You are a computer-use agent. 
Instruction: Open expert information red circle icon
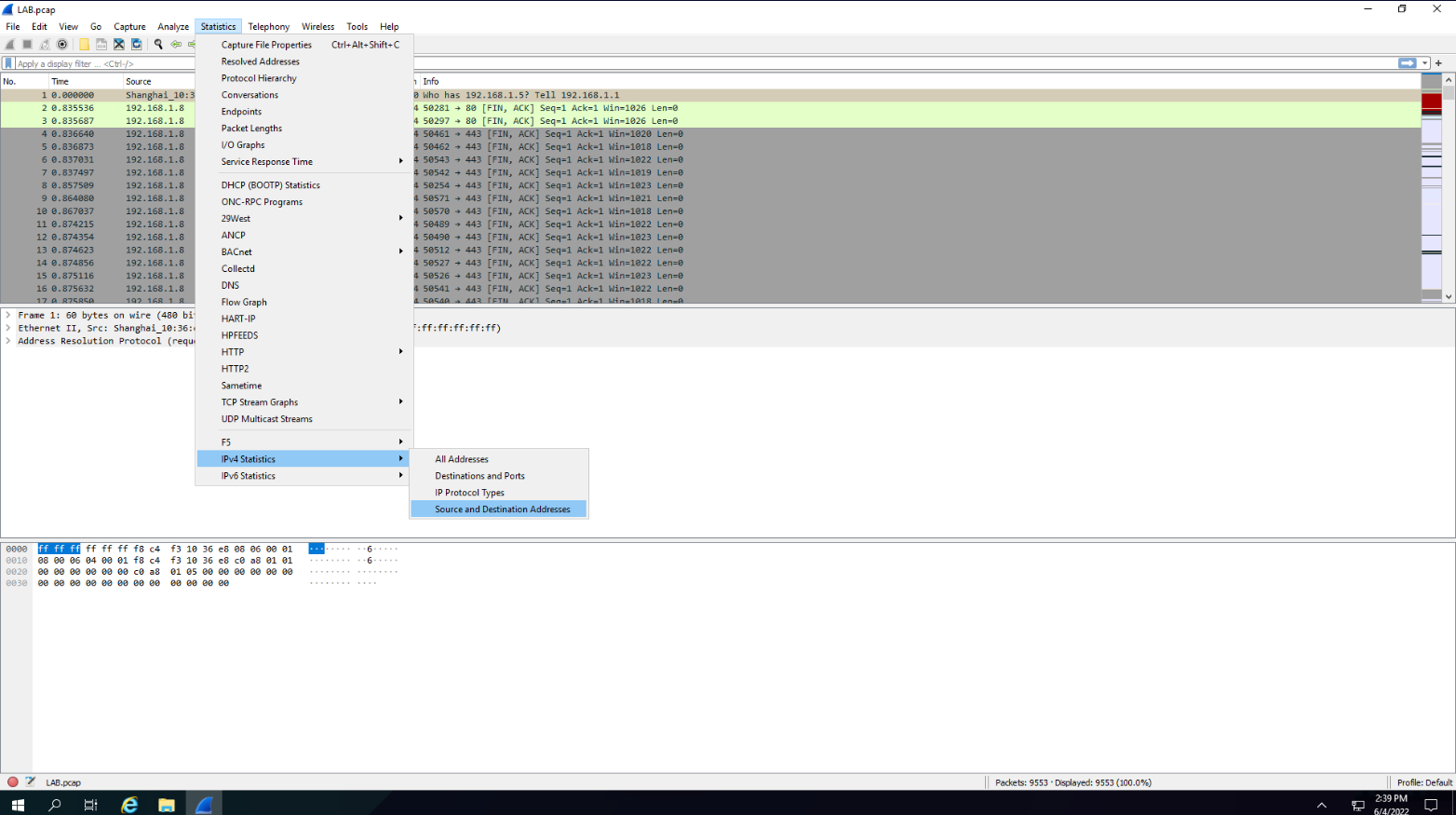[13, 782]
